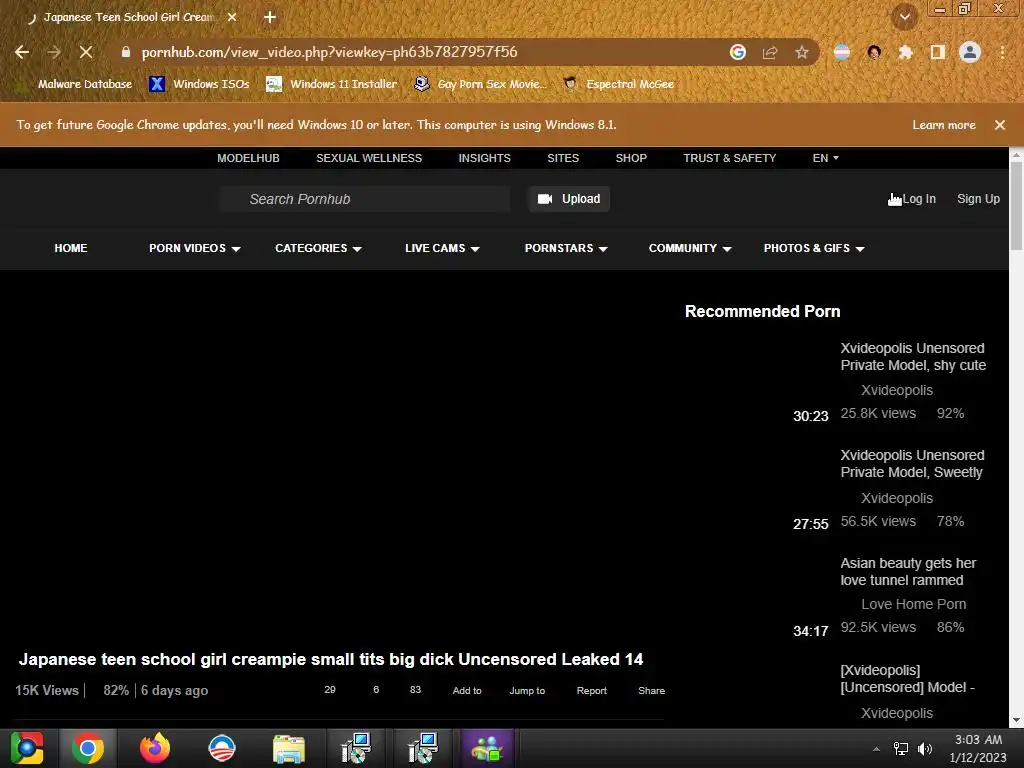
Task: Click the Google icon in the address bar
Action: pos(738,52)
